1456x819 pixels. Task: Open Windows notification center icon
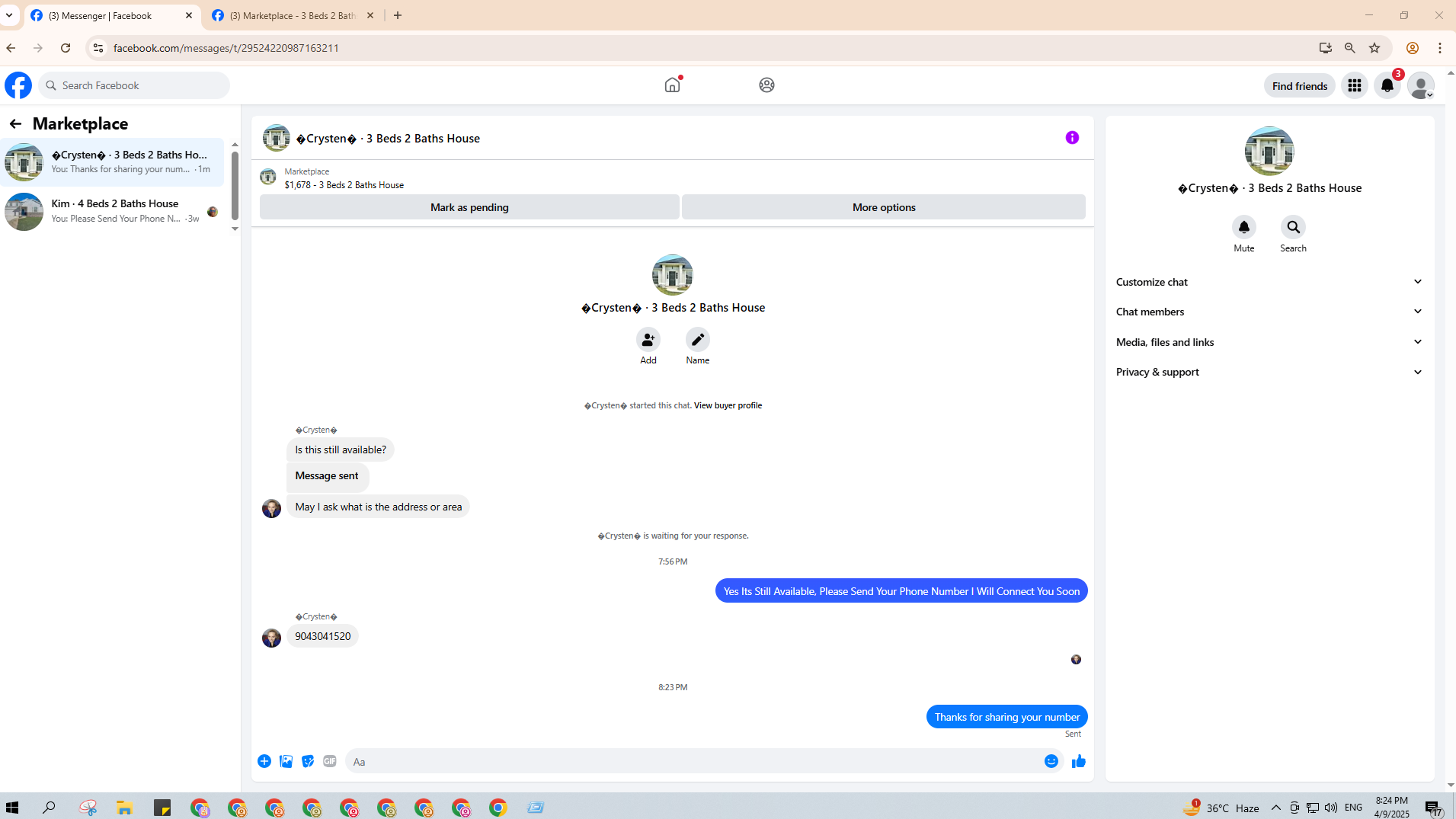[x=1433, y=808]
